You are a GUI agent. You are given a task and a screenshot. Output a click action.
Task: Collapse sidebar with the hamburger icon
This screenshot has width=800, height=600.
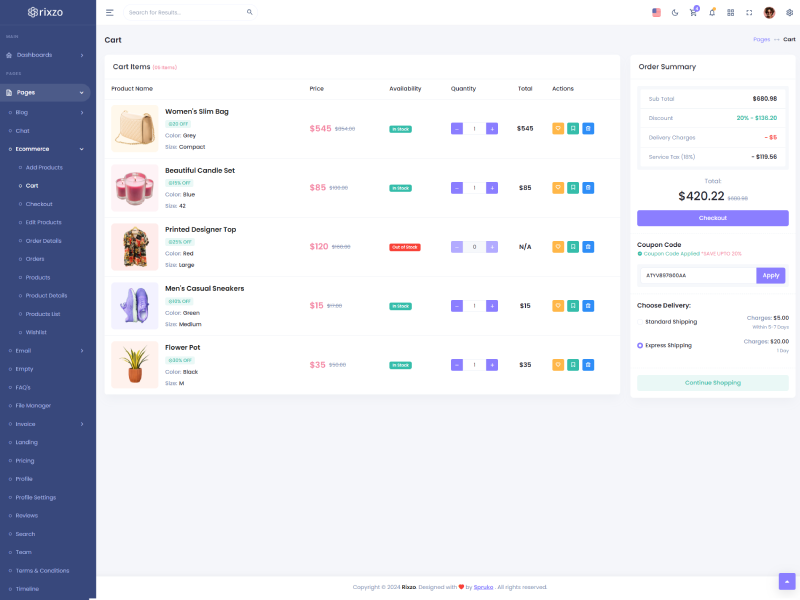[110, 12]
